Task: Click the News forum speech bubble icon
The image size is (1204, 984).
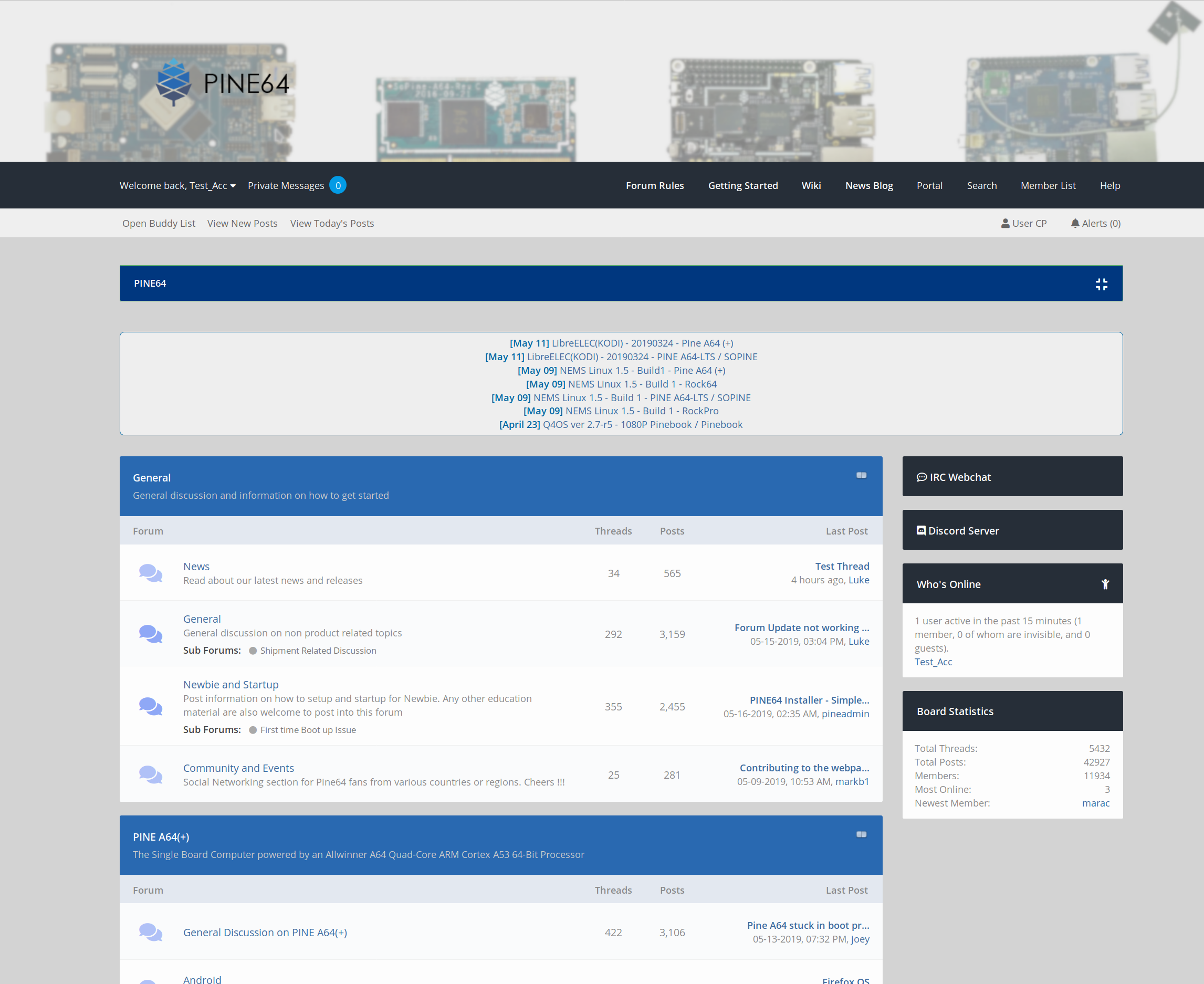Action: tap(150, 573)
